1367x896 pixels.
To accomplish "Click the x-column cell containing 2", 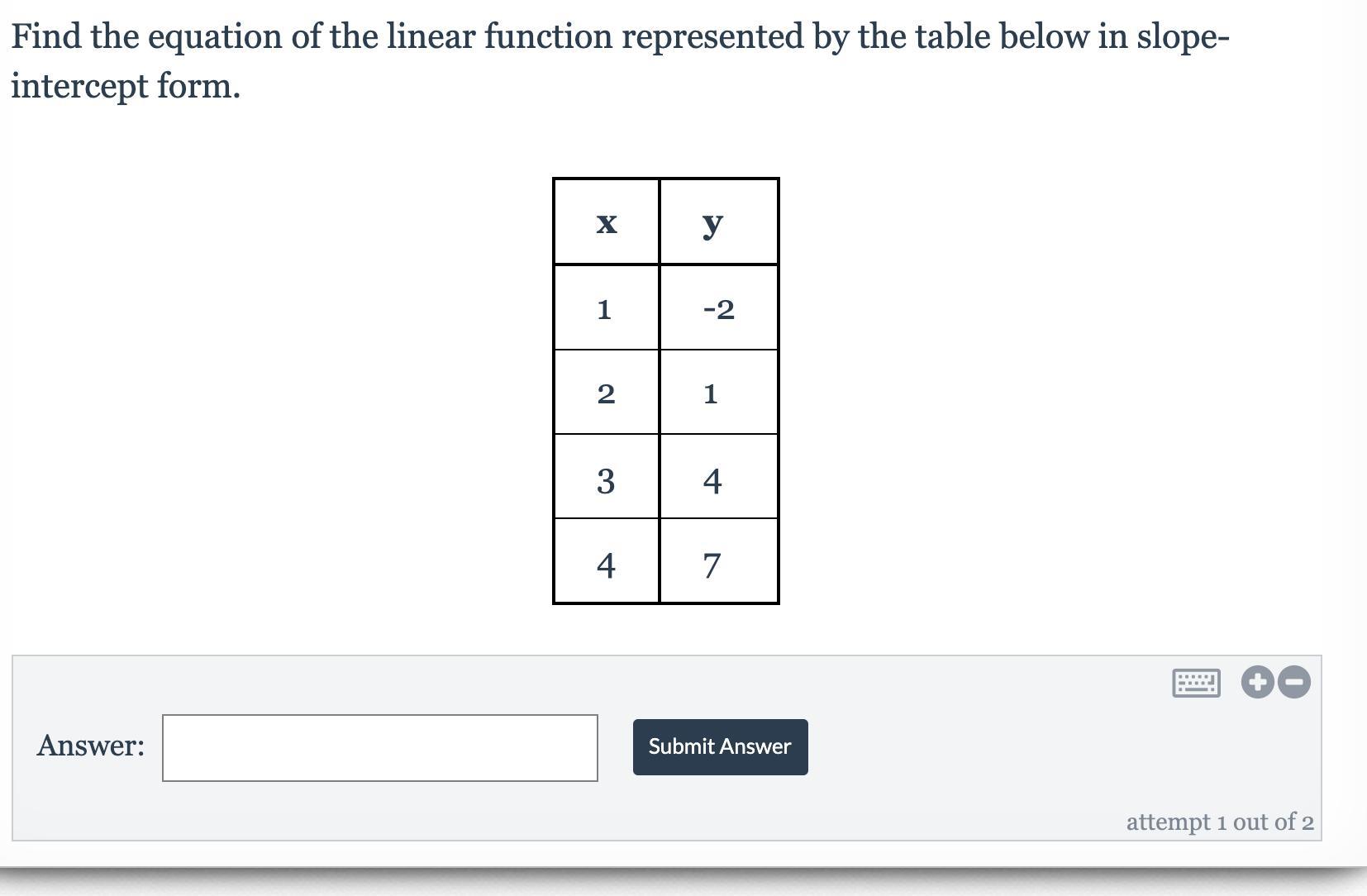I will (606, 393).
